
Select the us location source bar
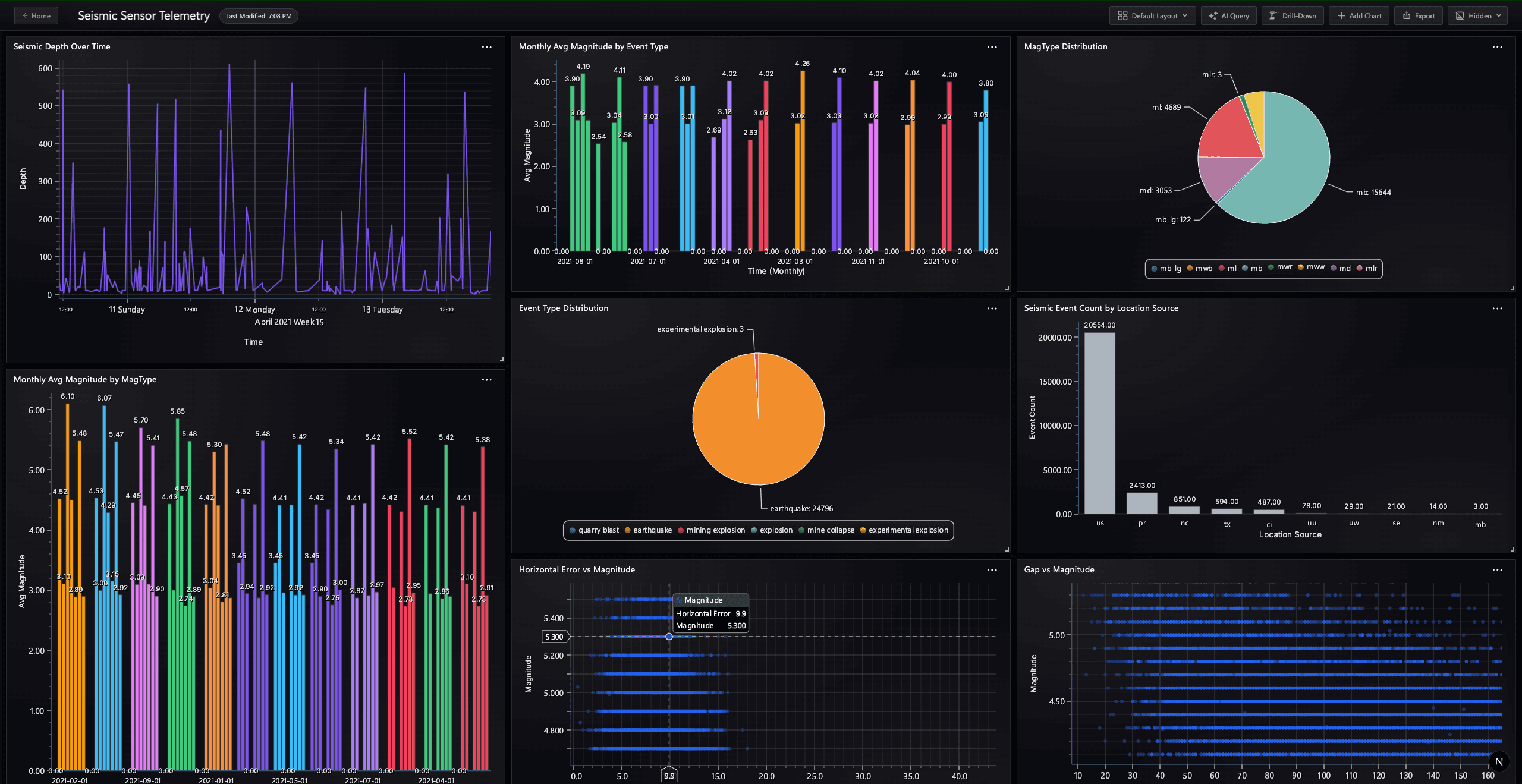1100,423
